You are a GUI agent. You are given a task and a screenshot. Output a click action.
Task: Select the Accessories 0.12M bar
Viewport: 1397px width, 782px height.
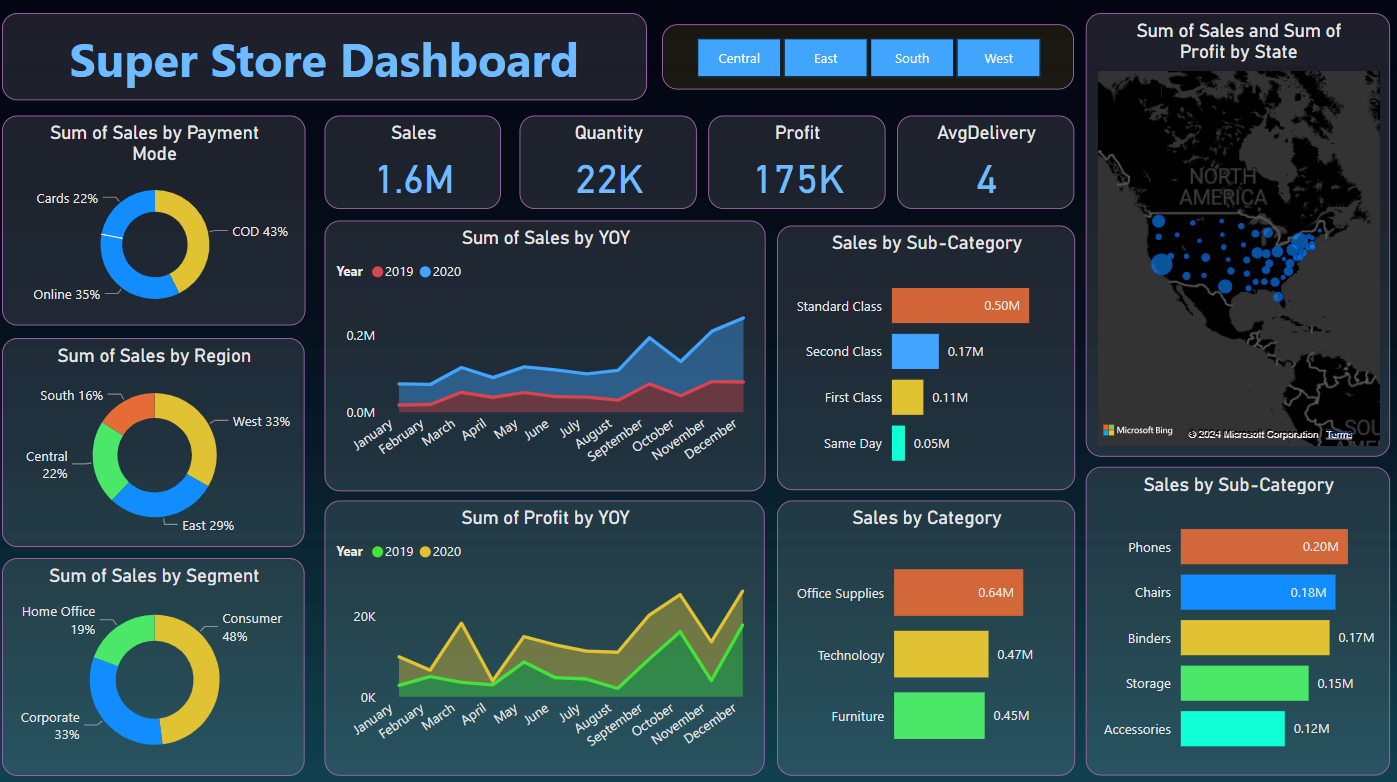tap(1232, 729)
